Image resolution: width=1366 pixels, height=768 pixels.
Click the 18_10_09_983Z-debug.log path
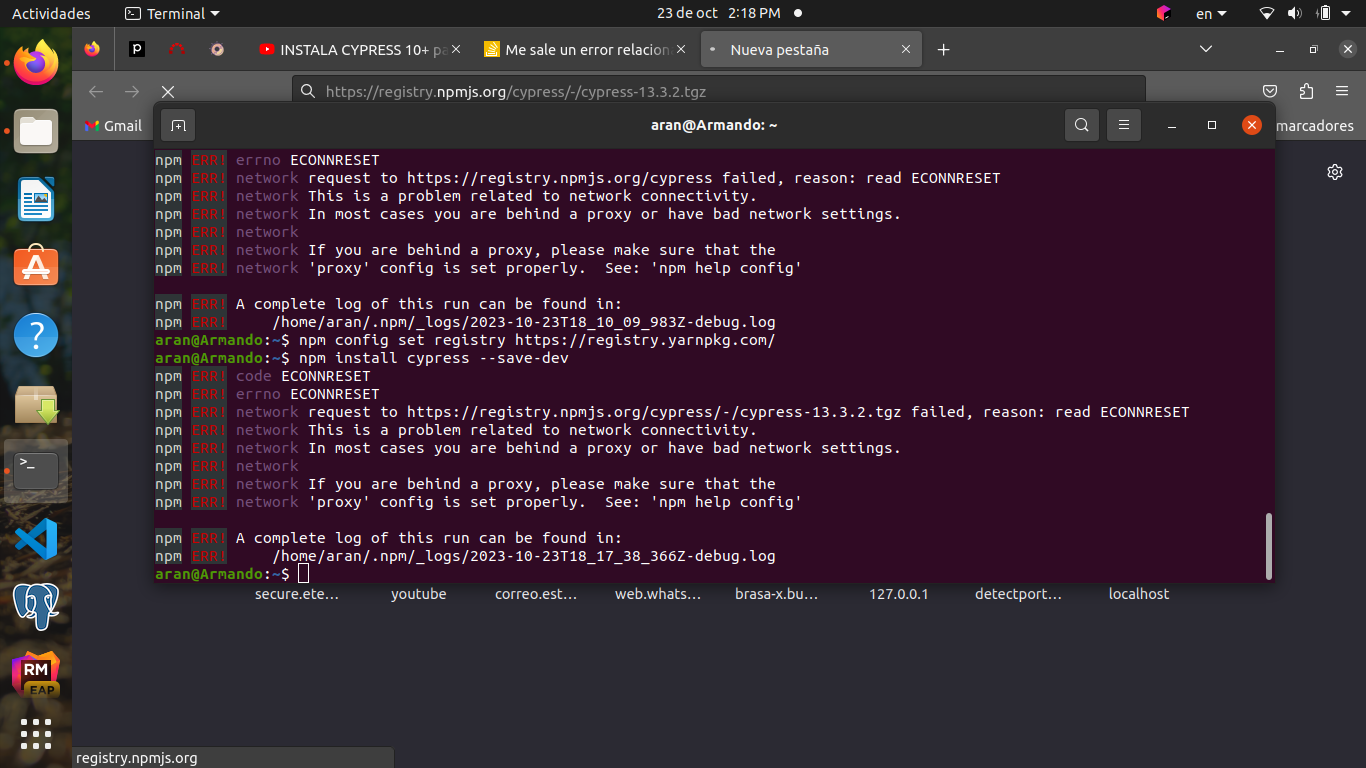tap(524, 322)
